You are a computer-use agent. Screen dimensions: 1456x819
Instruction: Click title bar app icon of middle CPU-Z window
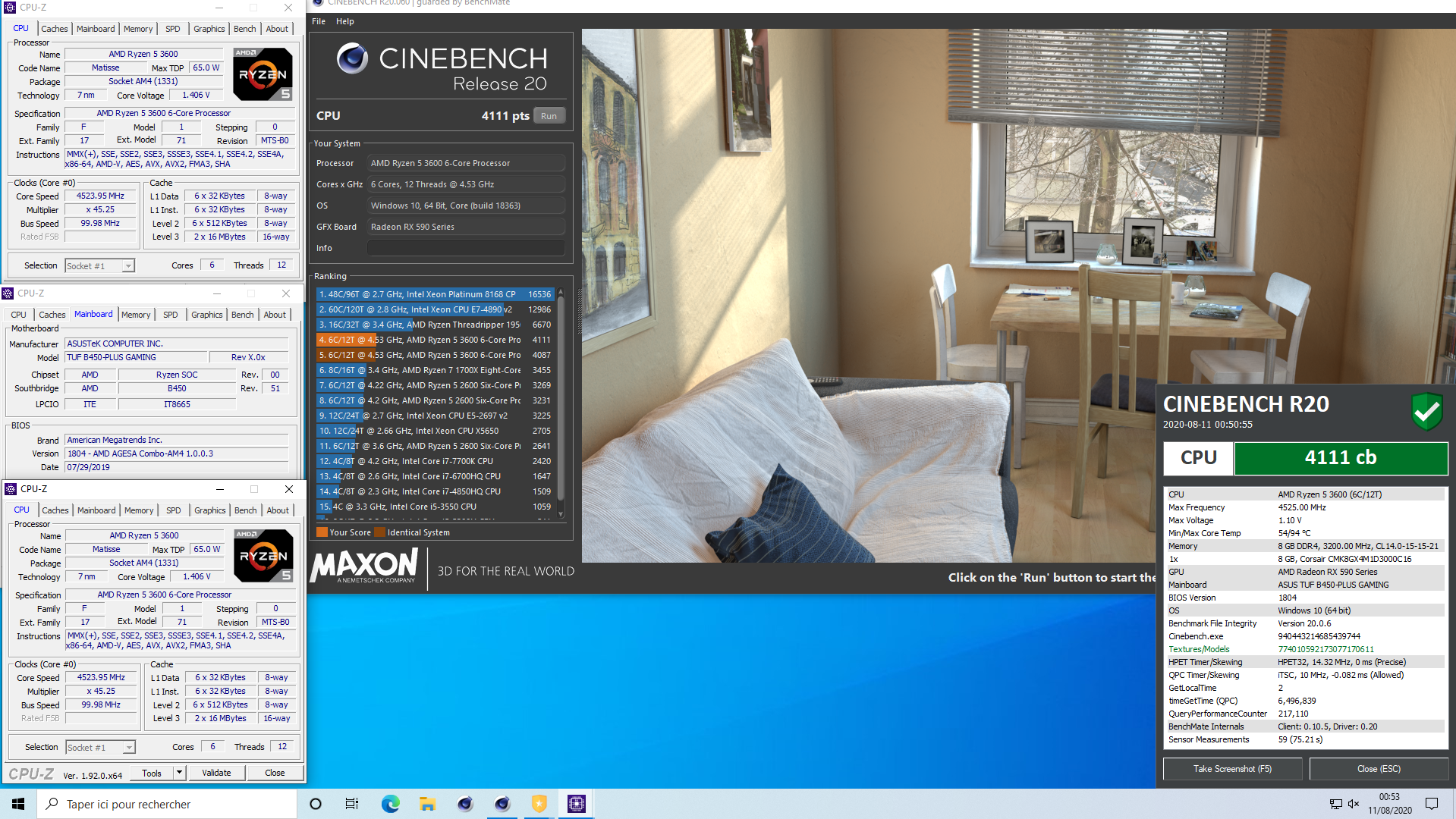pyautogui.click(x=8, y=293)
